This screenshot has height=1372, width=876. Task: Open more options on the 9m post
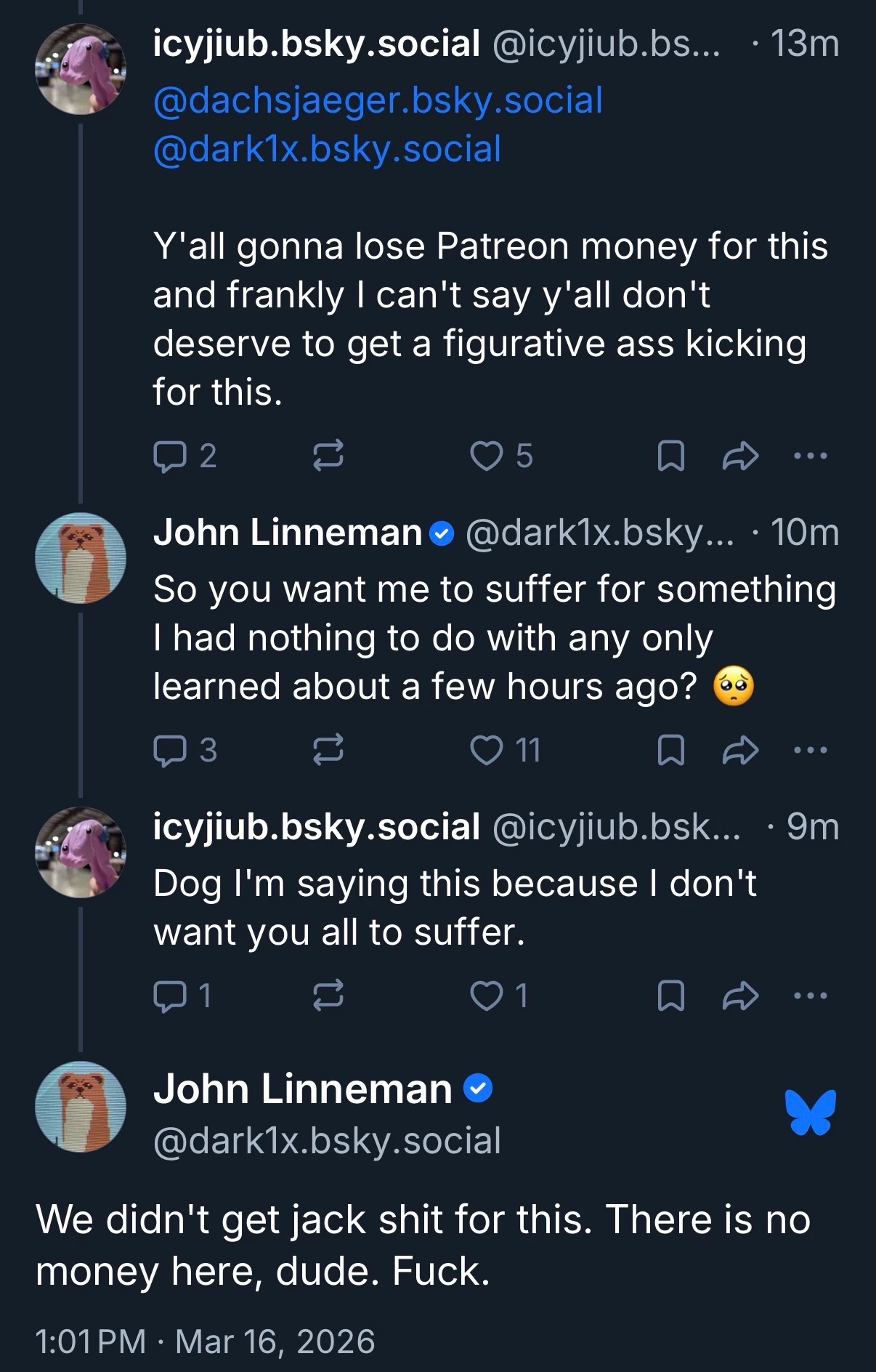pos(811,996)
